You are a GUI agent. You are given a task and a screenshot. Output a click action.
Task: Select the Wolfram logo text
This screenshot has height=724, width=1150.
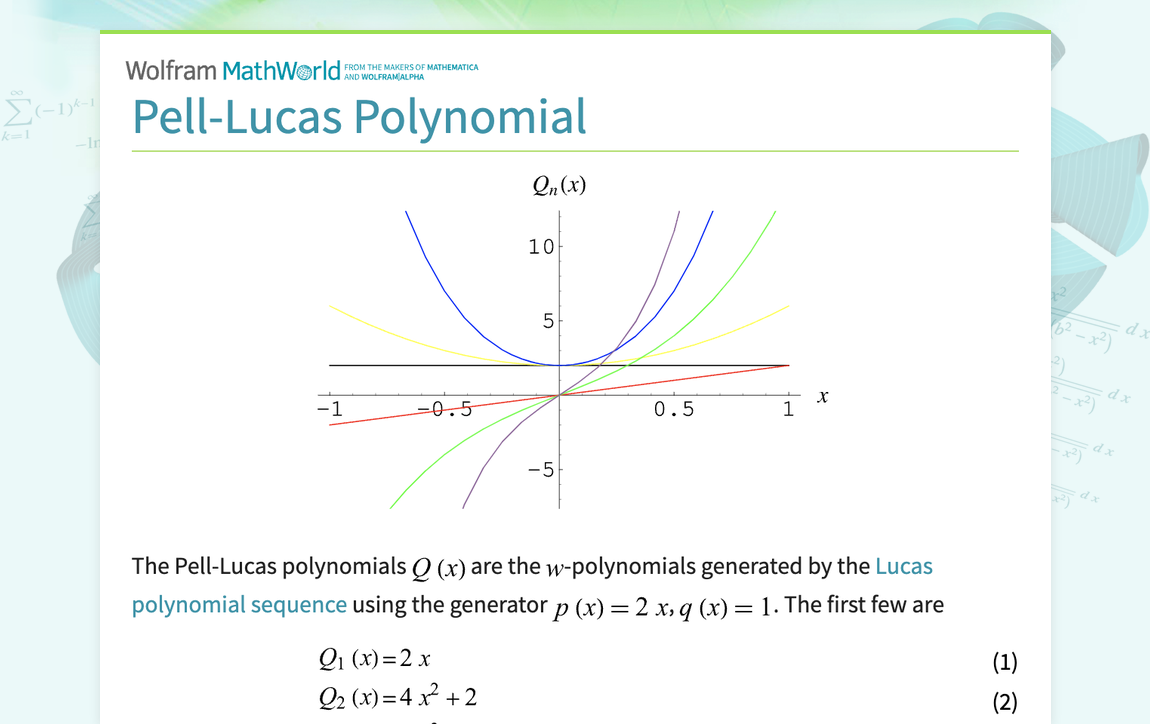pyautogui.click(x=170, y=70)
